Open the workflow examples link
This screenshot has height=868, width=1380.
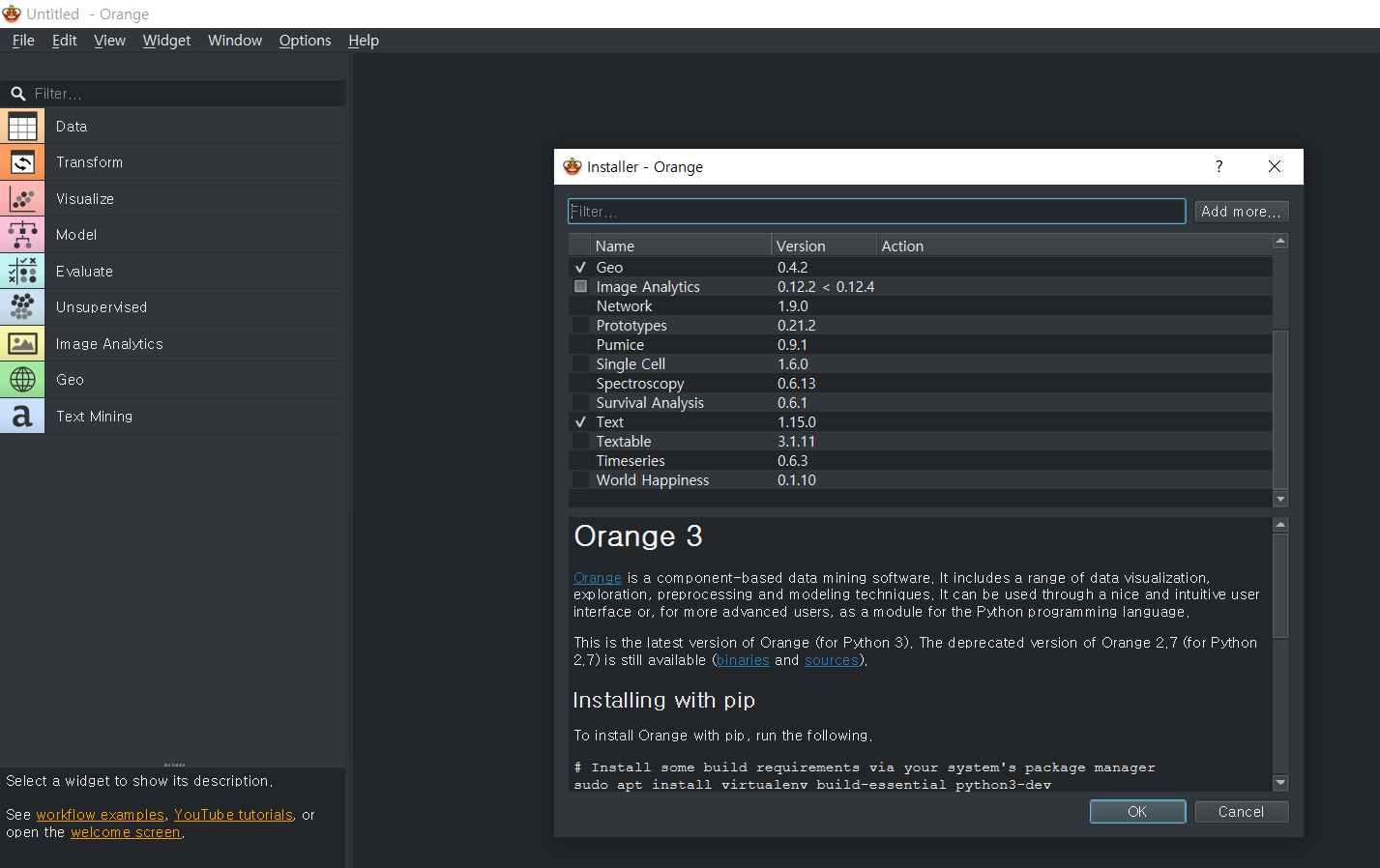(x=101, y=815)
